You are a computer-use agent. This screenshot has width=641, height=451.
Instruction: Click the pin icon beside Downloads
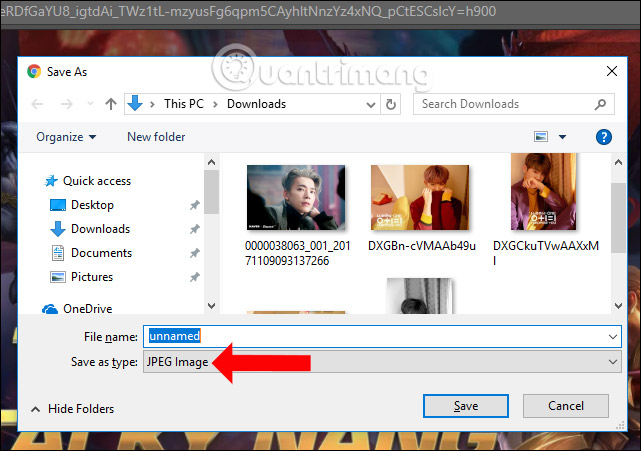pos(195,229)
